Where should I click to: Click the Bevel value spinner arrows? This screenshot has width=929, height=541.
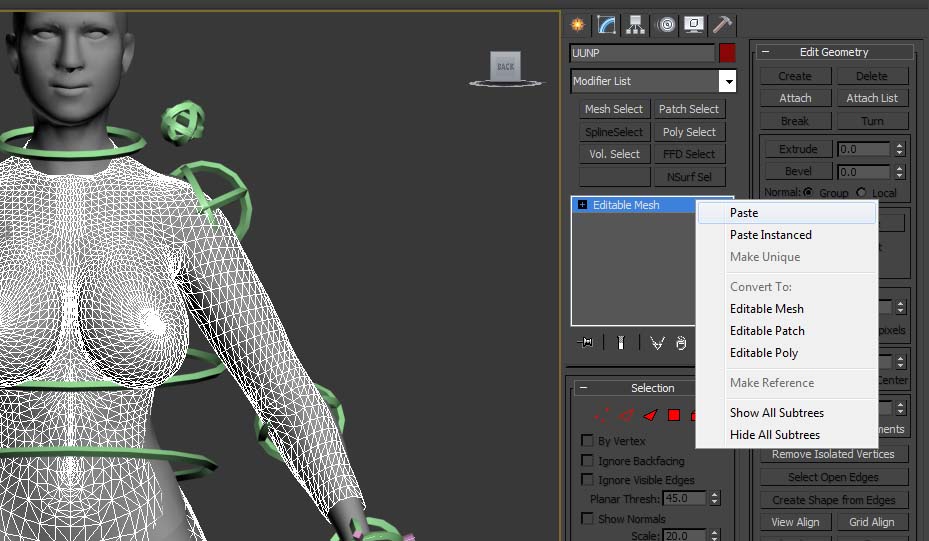[899, 172]
